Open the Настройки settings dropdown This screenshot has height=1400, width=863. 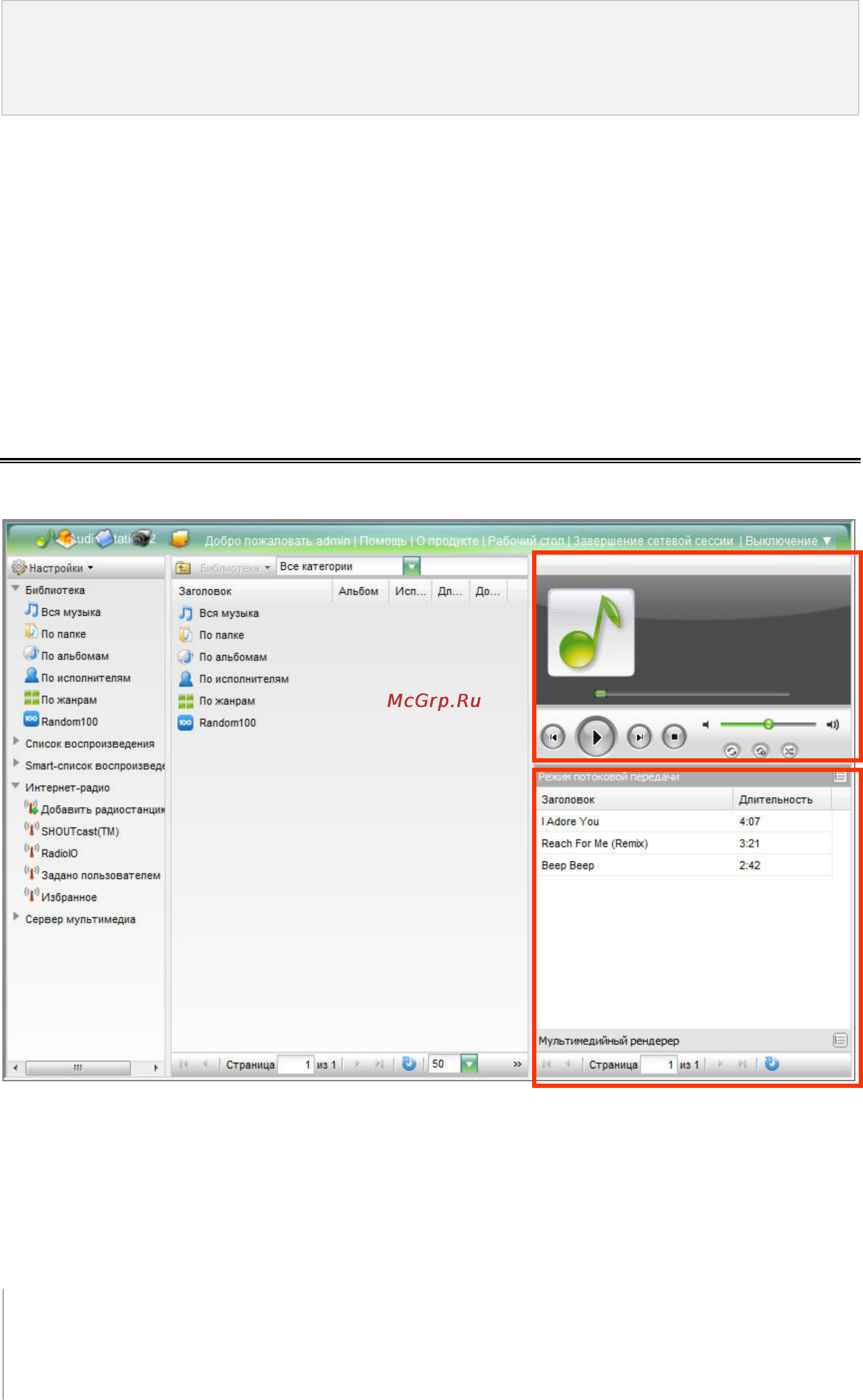(x=53, y=568)
